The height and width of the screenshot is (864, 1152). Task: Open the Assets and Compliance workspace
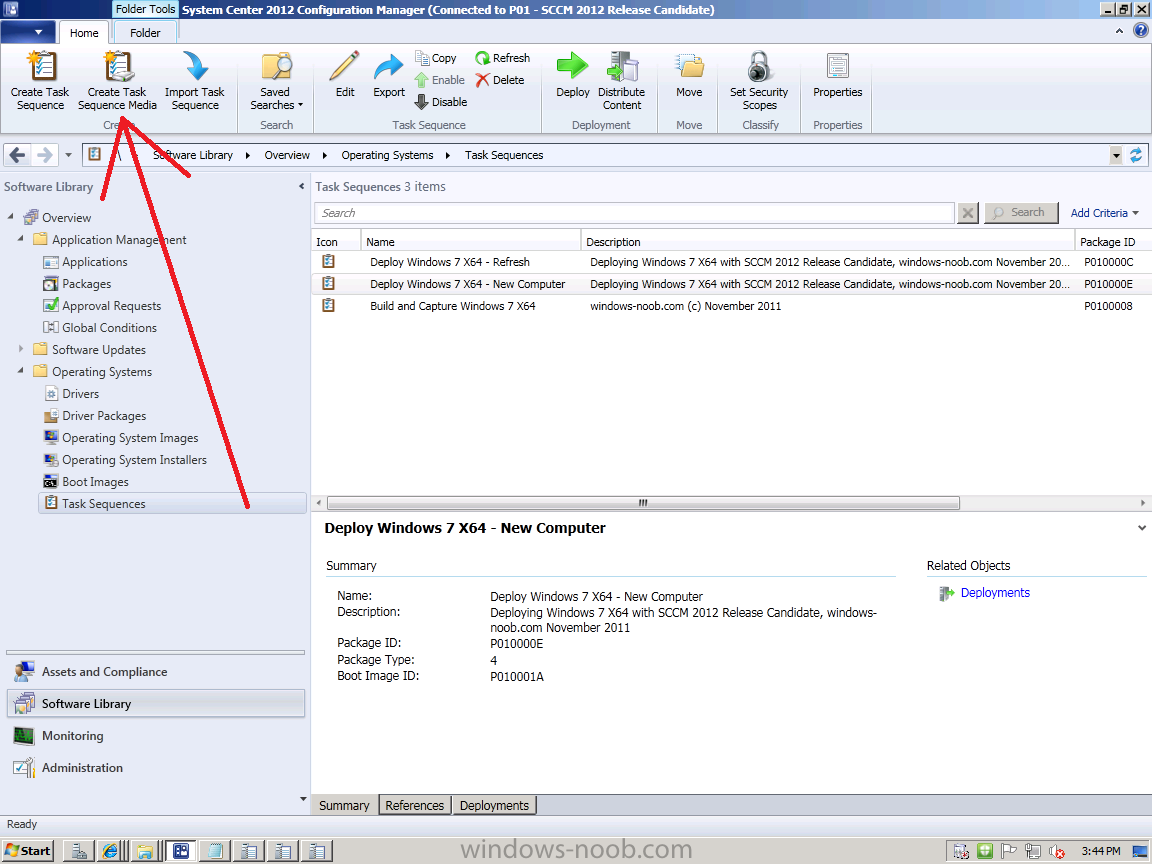pos(156,672)
